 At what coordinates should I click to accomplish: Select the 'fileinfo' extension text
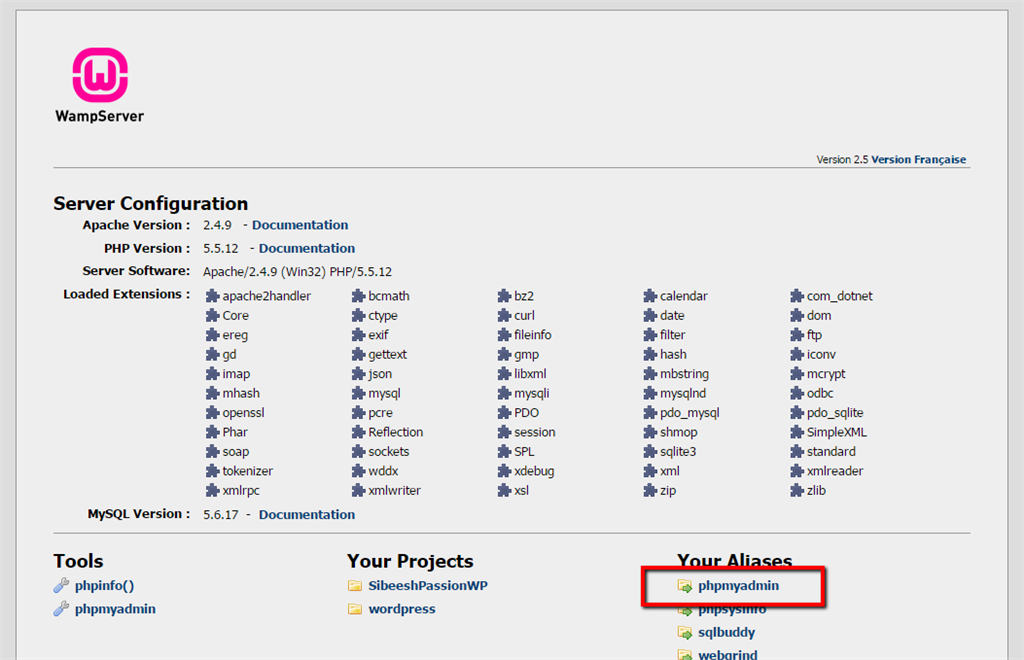pyautogui.click(x=532, y=335)
